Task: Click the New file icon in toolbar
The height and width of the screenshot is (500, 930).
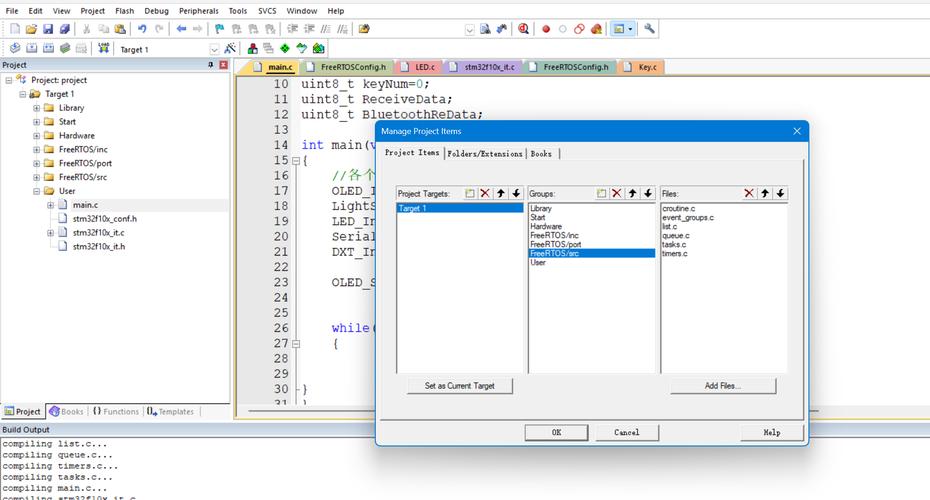Action: (x=15, y=28)
